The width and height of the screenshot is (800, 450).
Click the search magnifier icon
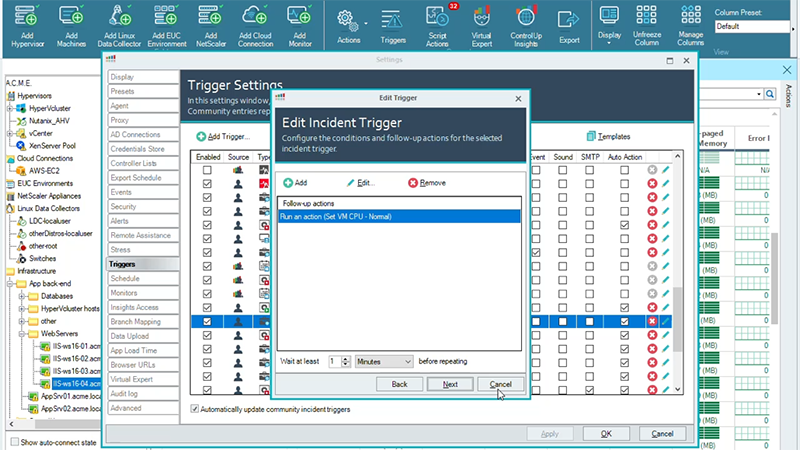(770, 94)
